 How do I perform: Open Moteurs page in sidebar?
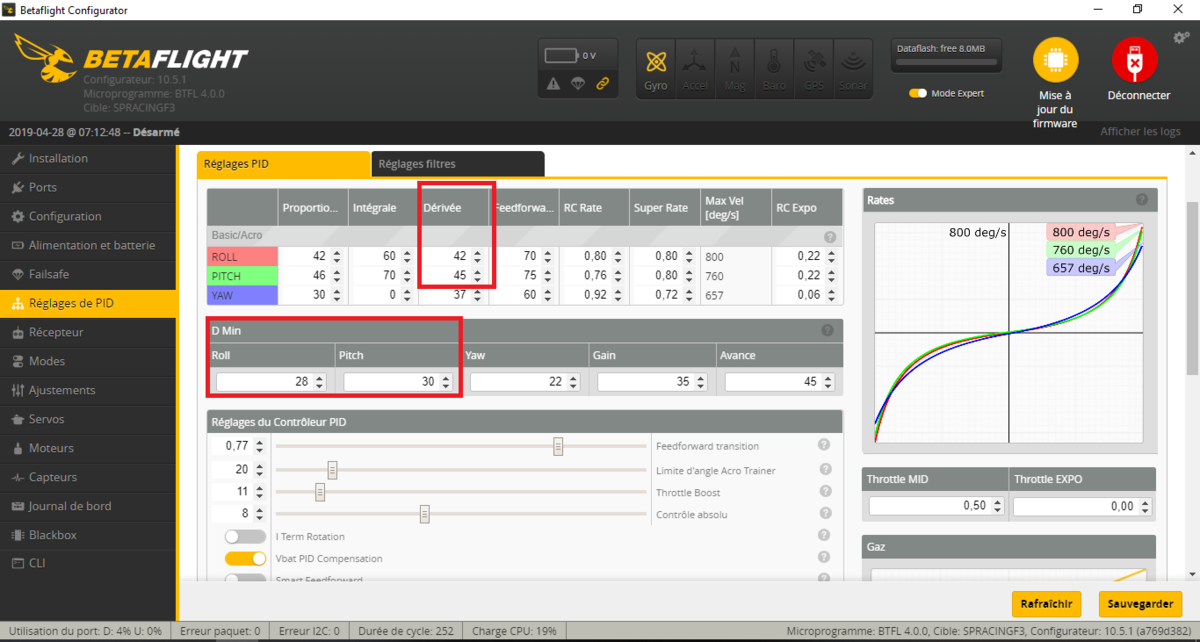[x=88, y=448]
